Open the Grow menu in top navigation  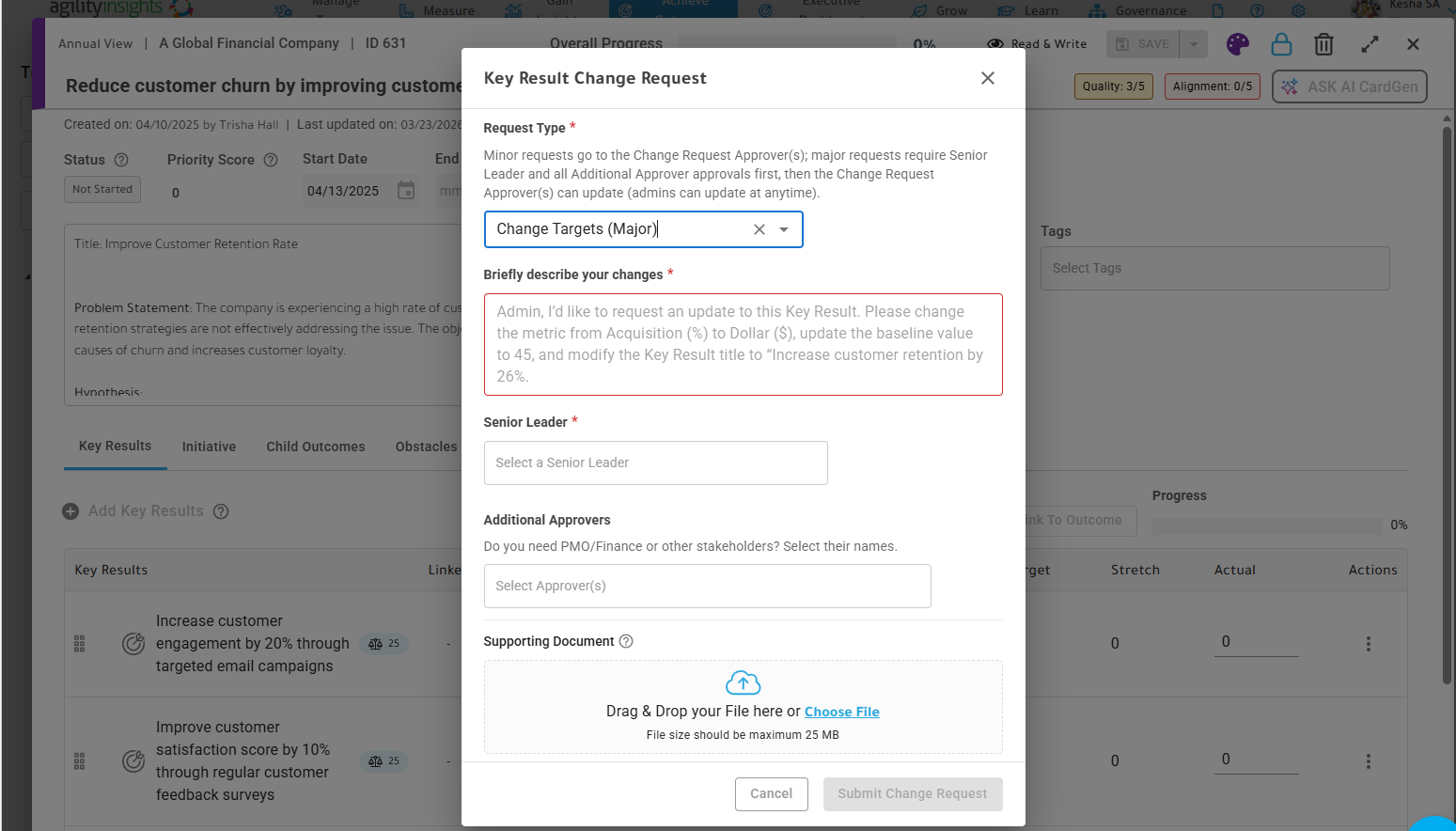pyautogui.click(x=939, y=10)
